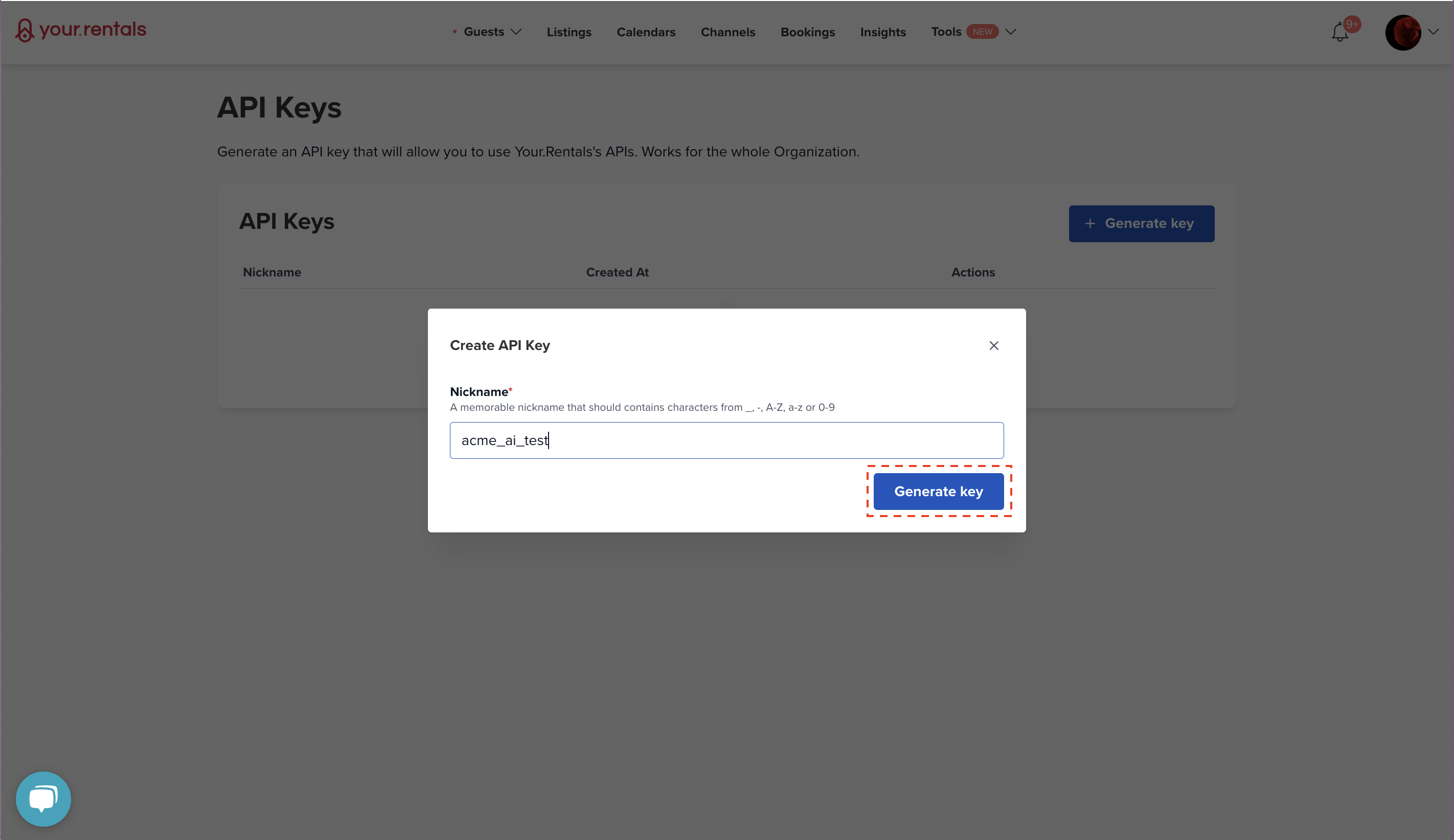The height and width of the screenshot is (840, 1454).
Task: Click the Create API Key dialog title
Action: [x=499, y=345]
